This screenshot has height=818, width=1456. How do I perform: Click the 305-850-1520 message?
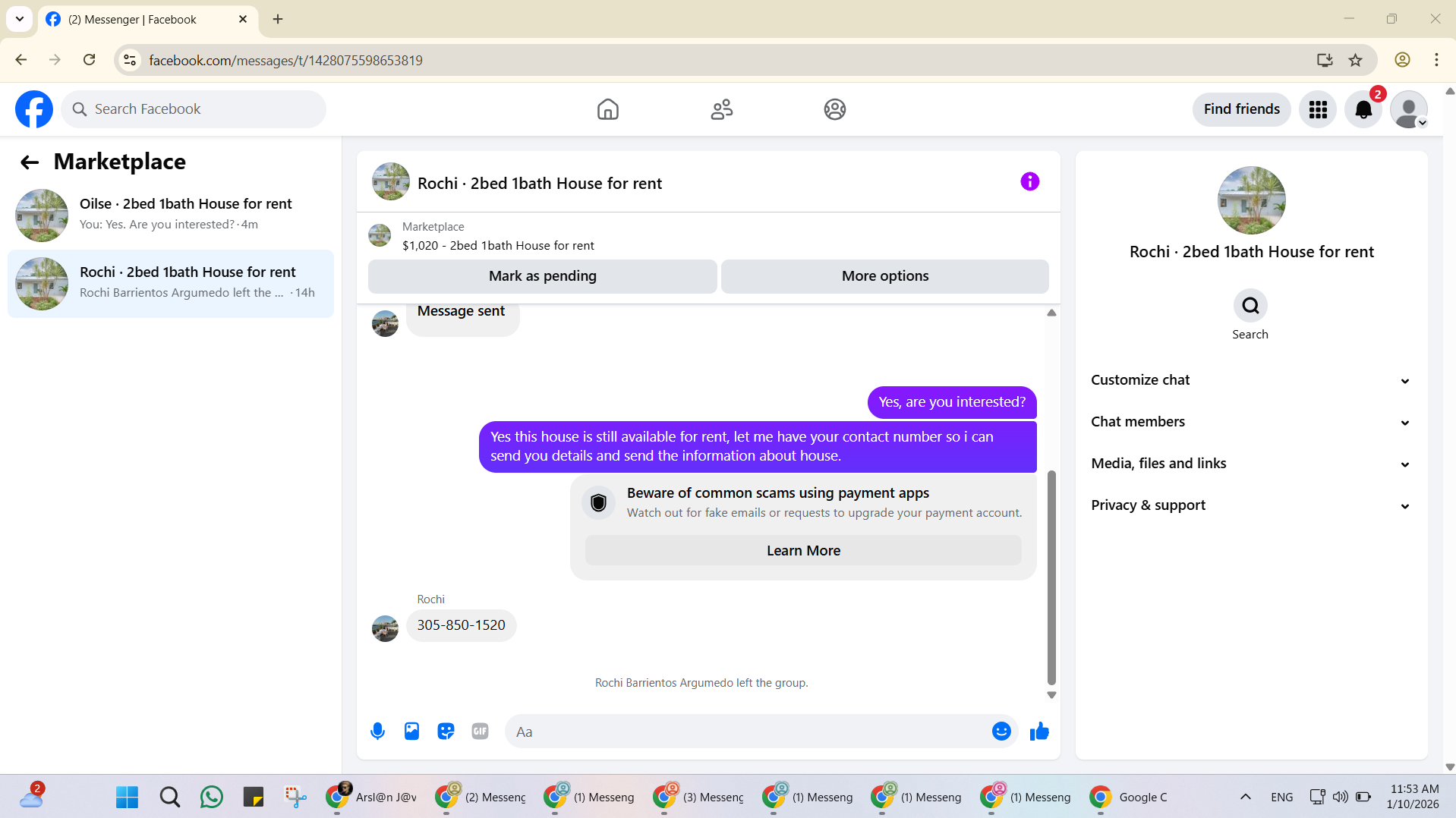click(x=461, y=625)
